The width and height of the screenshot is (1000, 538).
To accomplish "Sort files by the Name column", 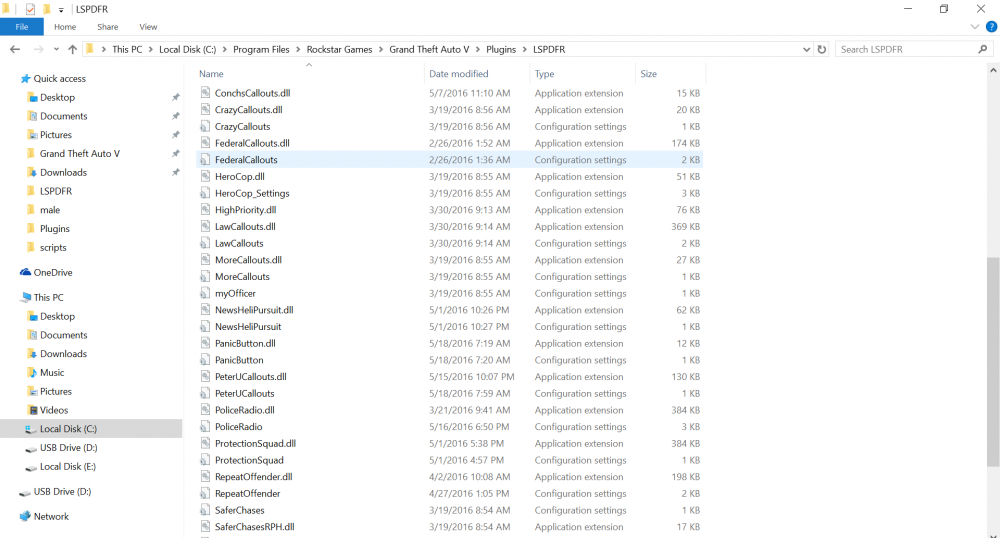I will tap(211, 74).
